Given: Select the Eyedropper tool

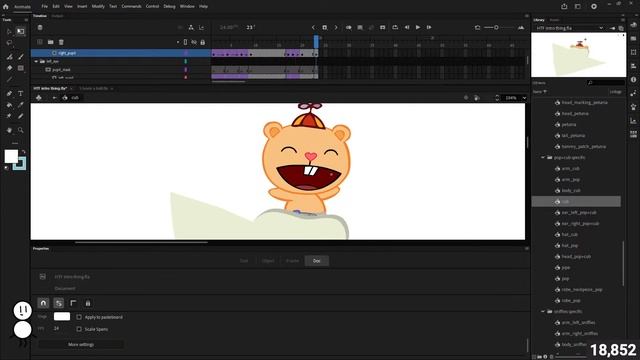Looking at the screenshot, I should (x=20, y=105).
